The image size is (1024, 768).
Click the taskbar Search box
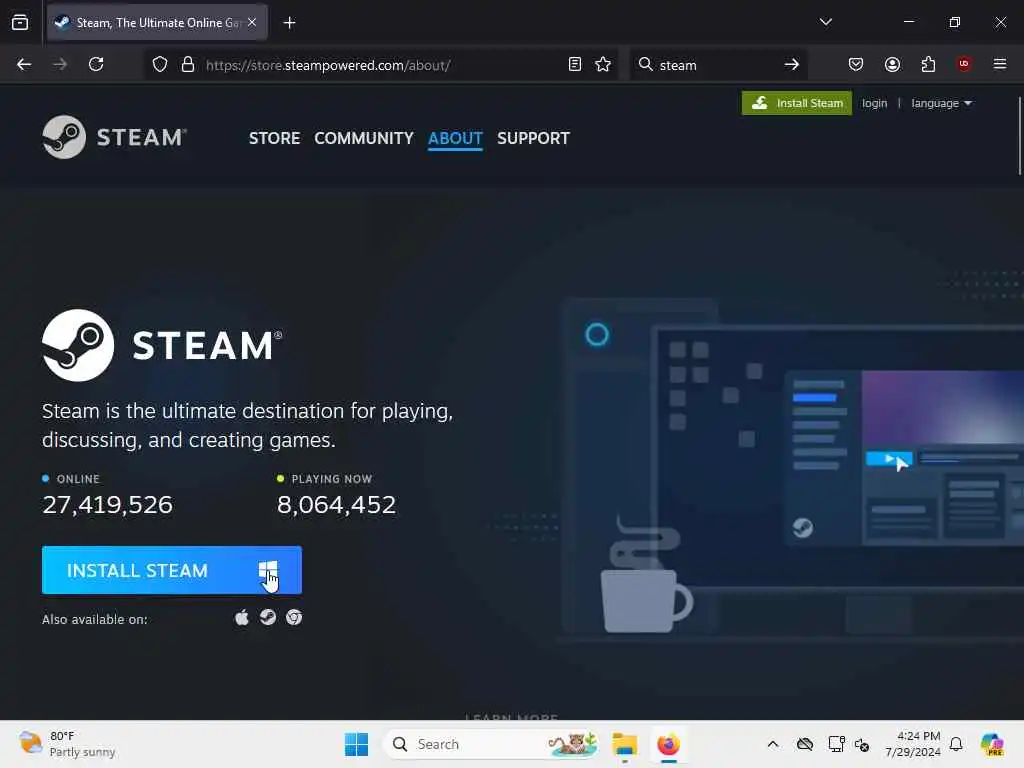pos(491,744)
